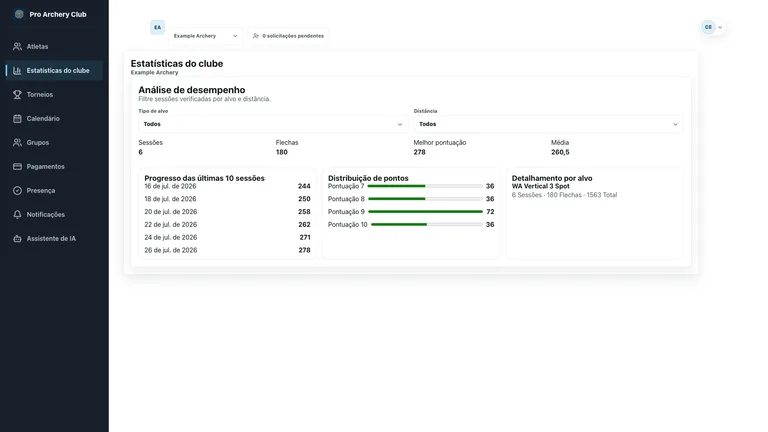Viewport: 768px width, 432px height.
Task: Go to Torneios section
Action: click(54, 95)
